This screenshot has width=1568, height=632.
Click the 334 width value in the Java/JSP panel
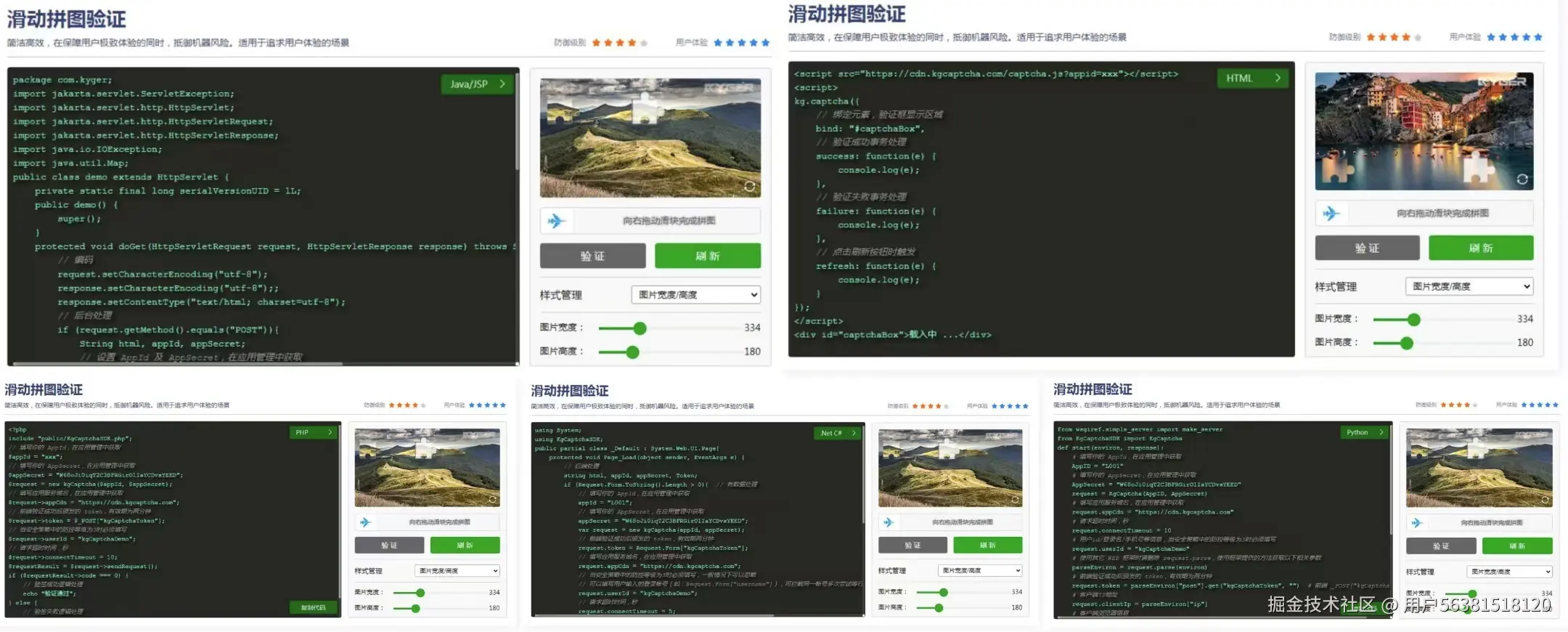click(x=752, y=328)
